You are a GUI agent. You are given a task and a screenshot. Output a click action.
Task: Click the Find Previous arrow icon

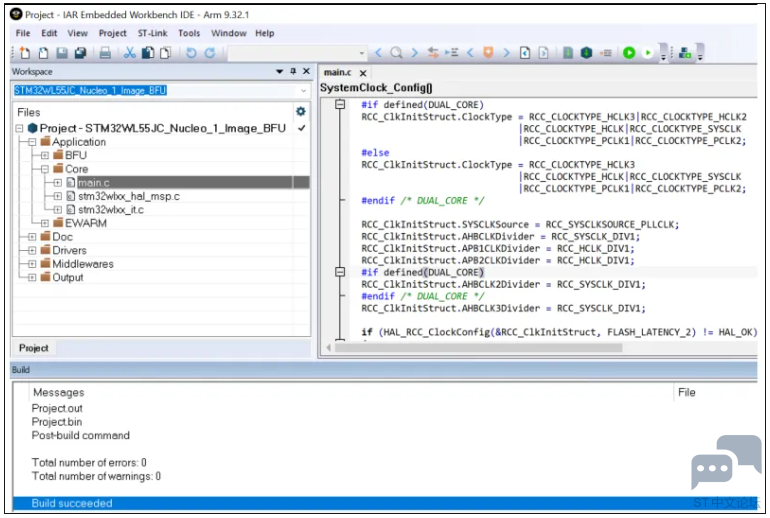coord(378,53)
